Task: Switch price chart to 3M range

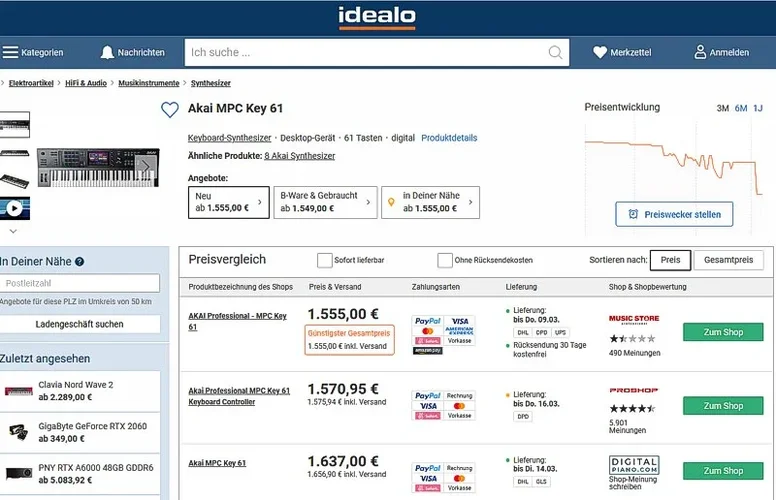Action: (x=722, y=108)
